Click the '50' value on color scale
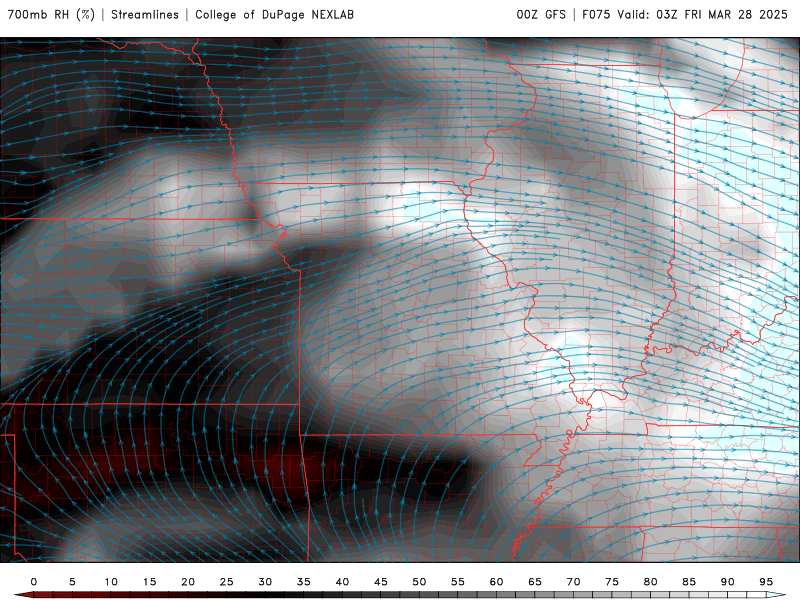This screenshot has height=600, width=800. 419,582
